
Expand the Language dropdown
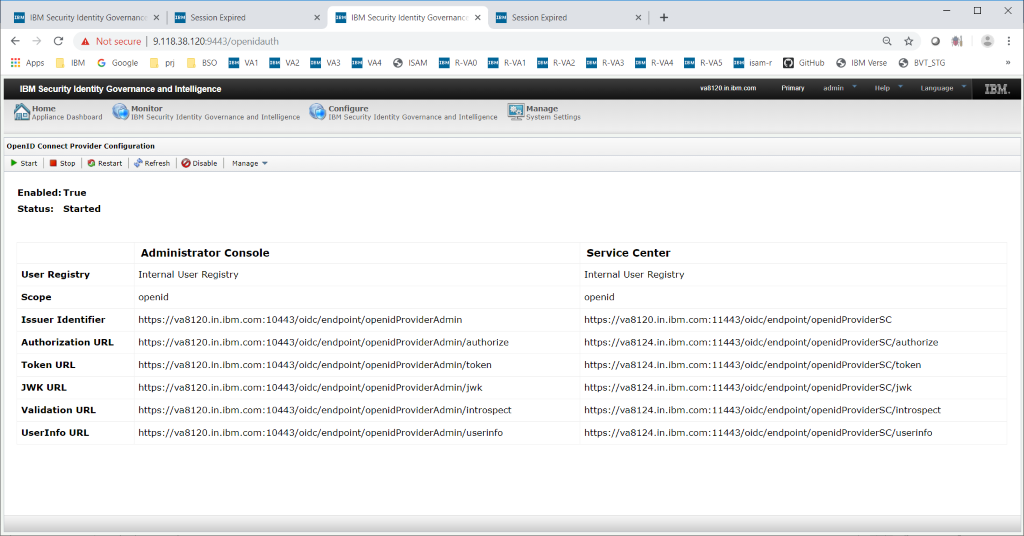[x=943, y=87]
